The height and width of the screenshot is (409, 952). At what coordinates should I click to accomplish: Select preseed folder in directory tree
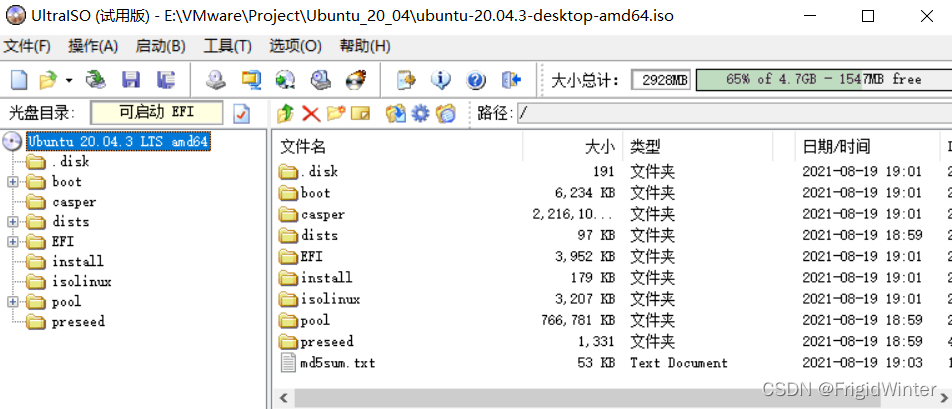78,322
